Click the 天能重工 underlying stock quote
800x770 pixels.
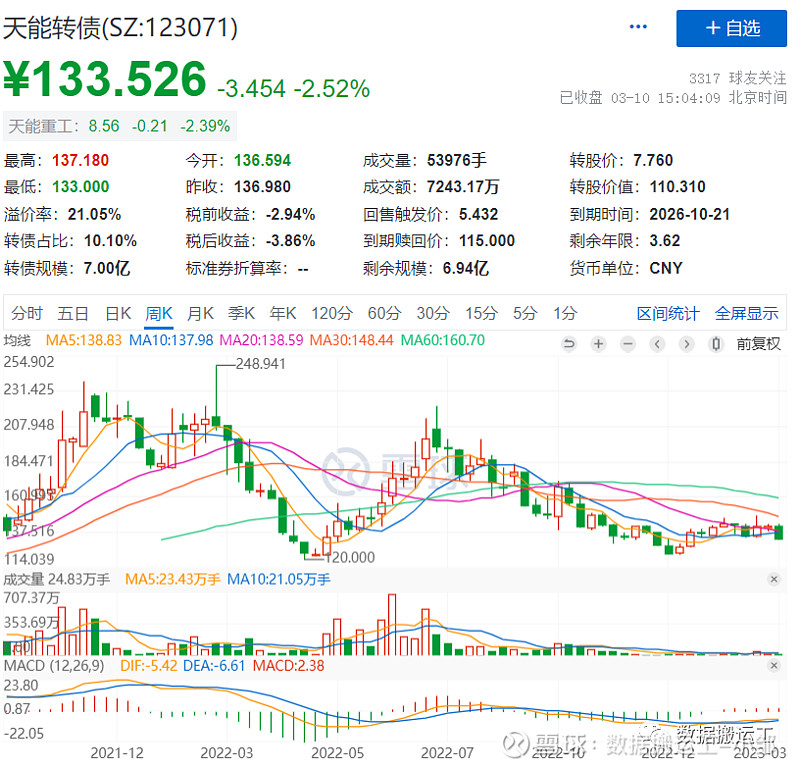pyautogui.click(x=119, y=126)
